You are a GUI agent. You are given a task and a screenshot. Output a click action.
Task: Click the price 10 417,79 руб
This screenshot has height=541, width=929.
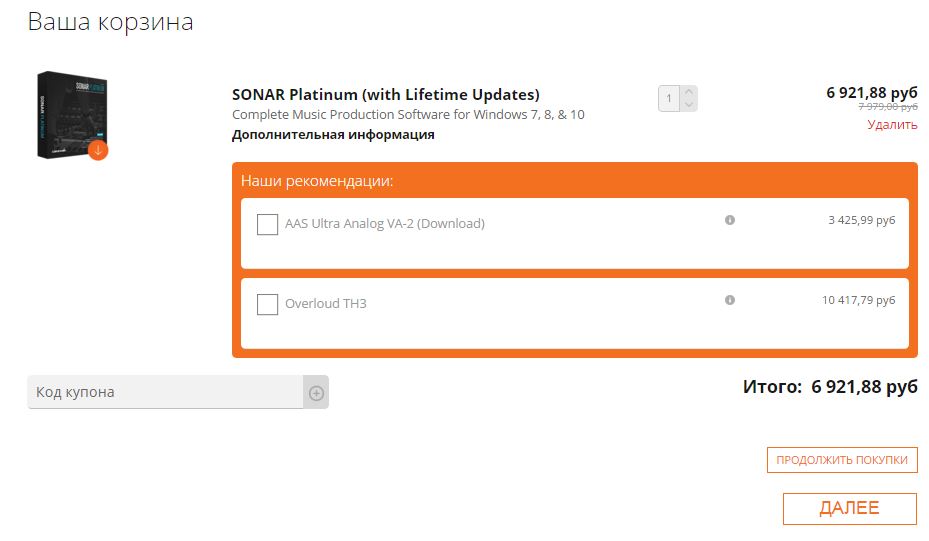[858, 300]
